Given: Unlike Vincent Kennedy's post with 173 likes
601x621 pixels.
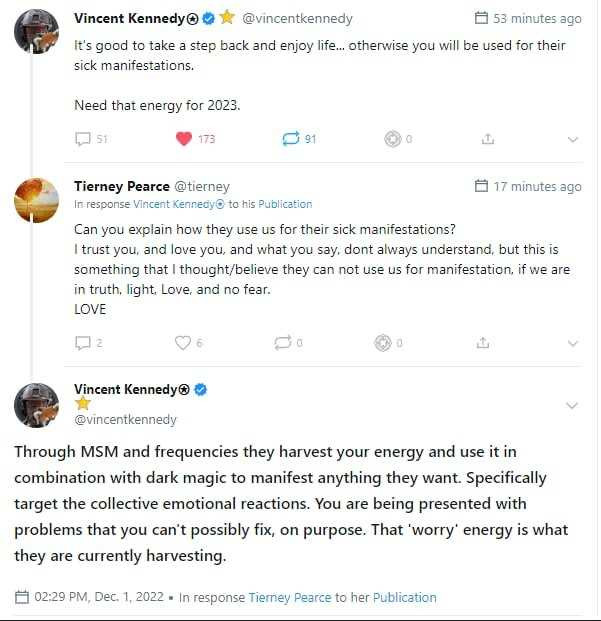Looking at the screenshot, I should coord(183,139).
